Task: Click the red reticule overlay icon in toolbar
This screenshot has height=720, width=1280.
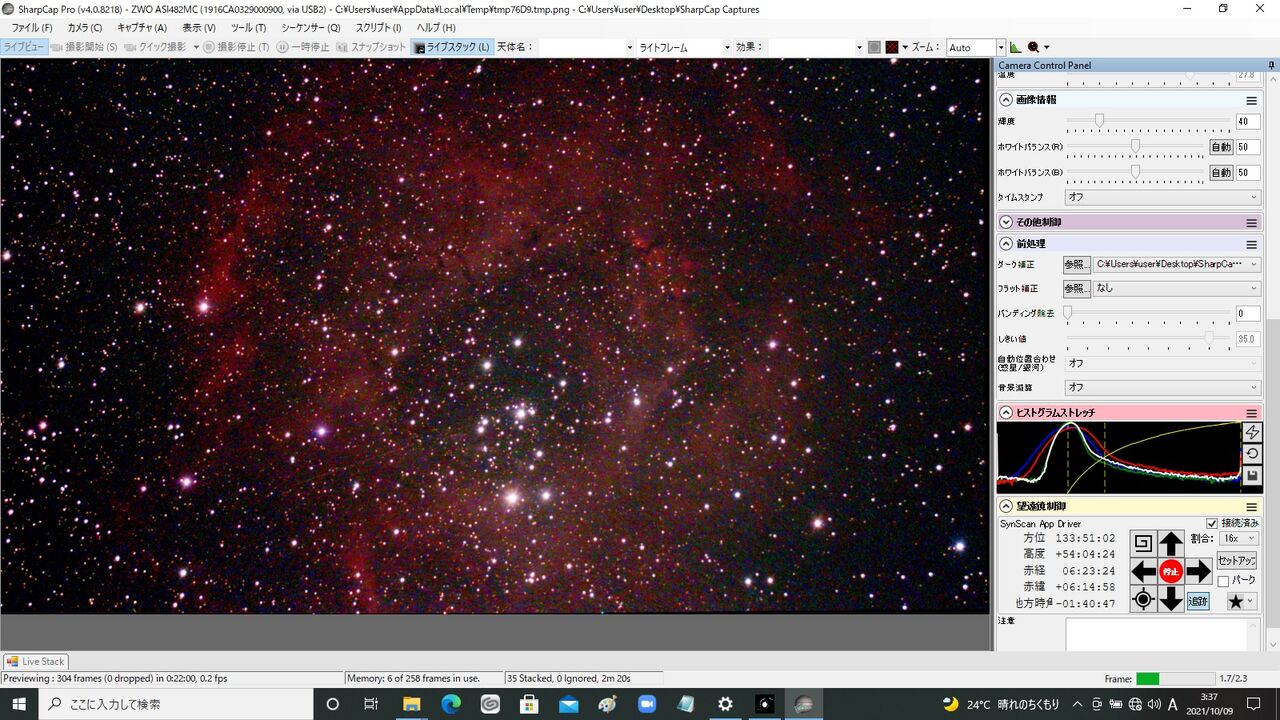Action: 892,47
